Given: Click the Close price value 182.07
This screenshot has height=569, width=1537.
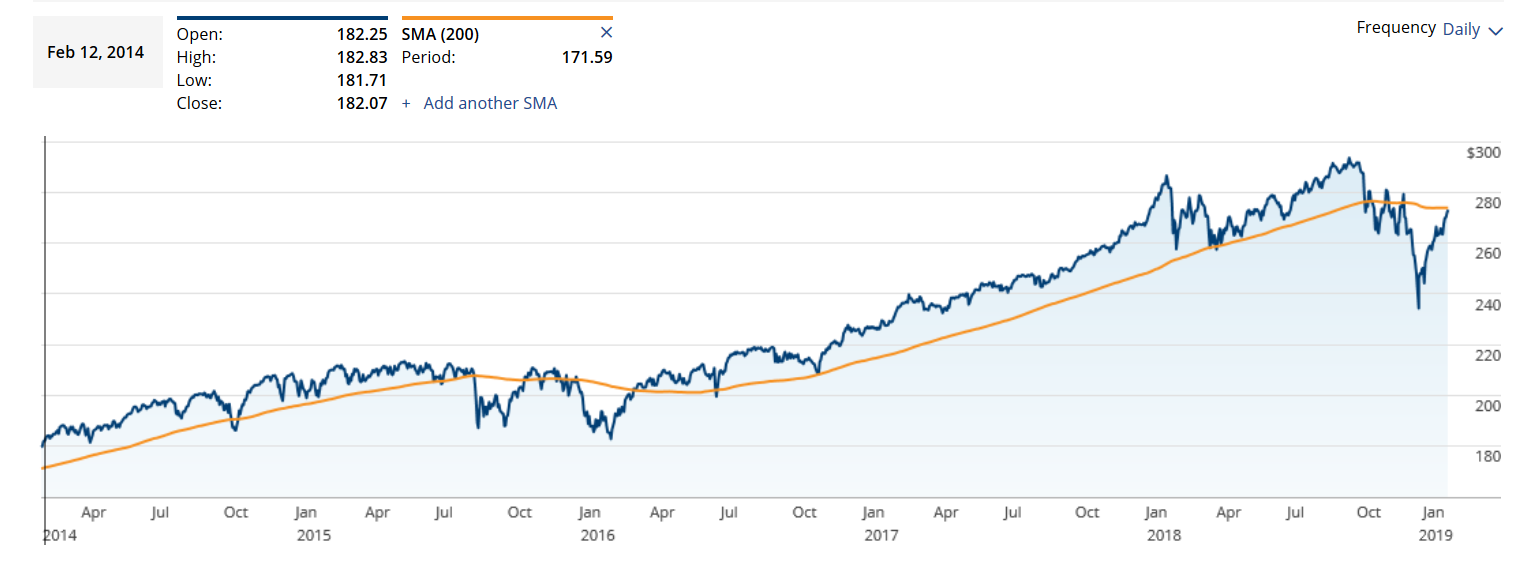Looking at the screenshot, I should [x=362, y=103].
